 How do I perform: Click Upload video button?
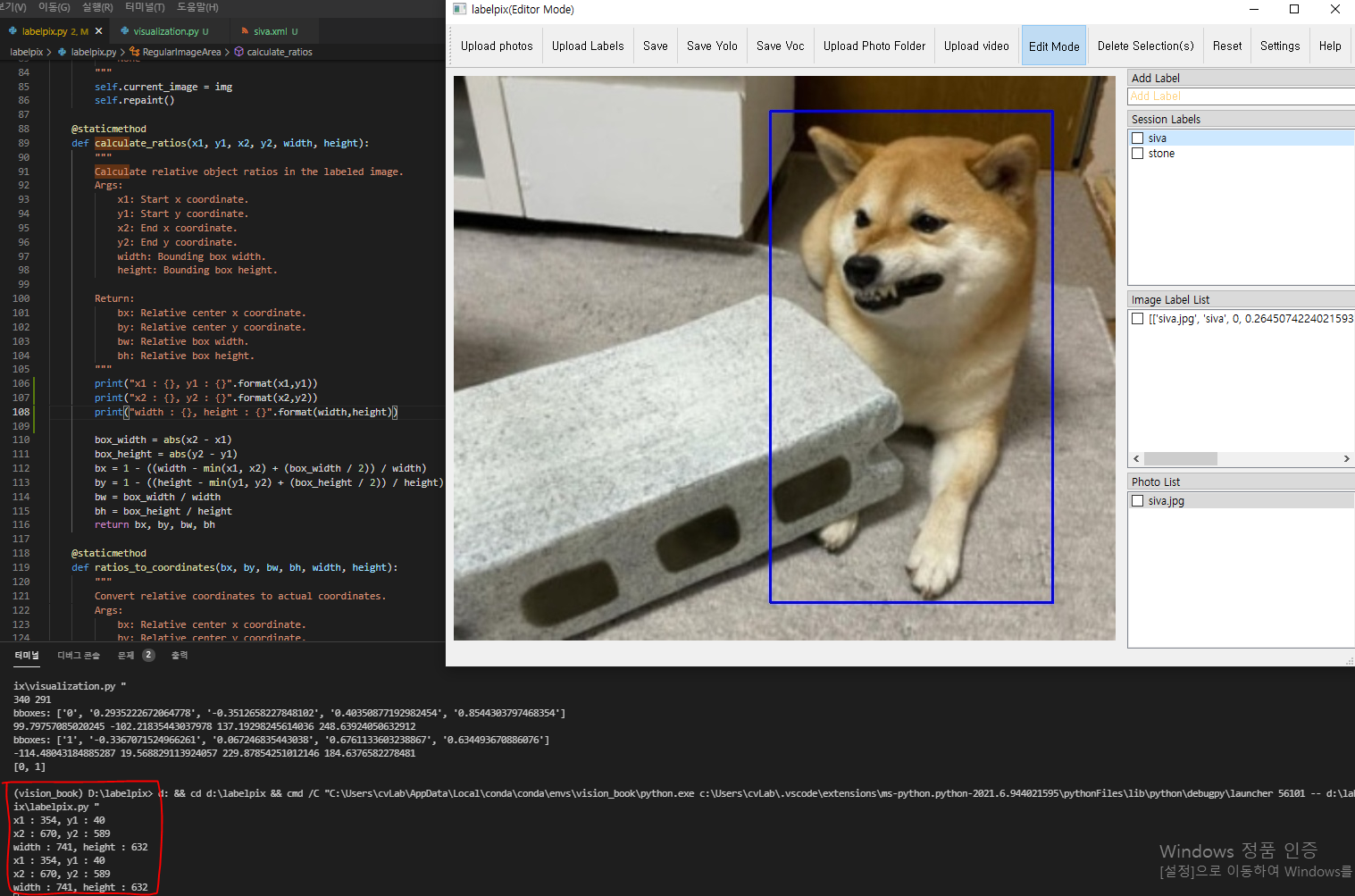click(x=976, y=46)
